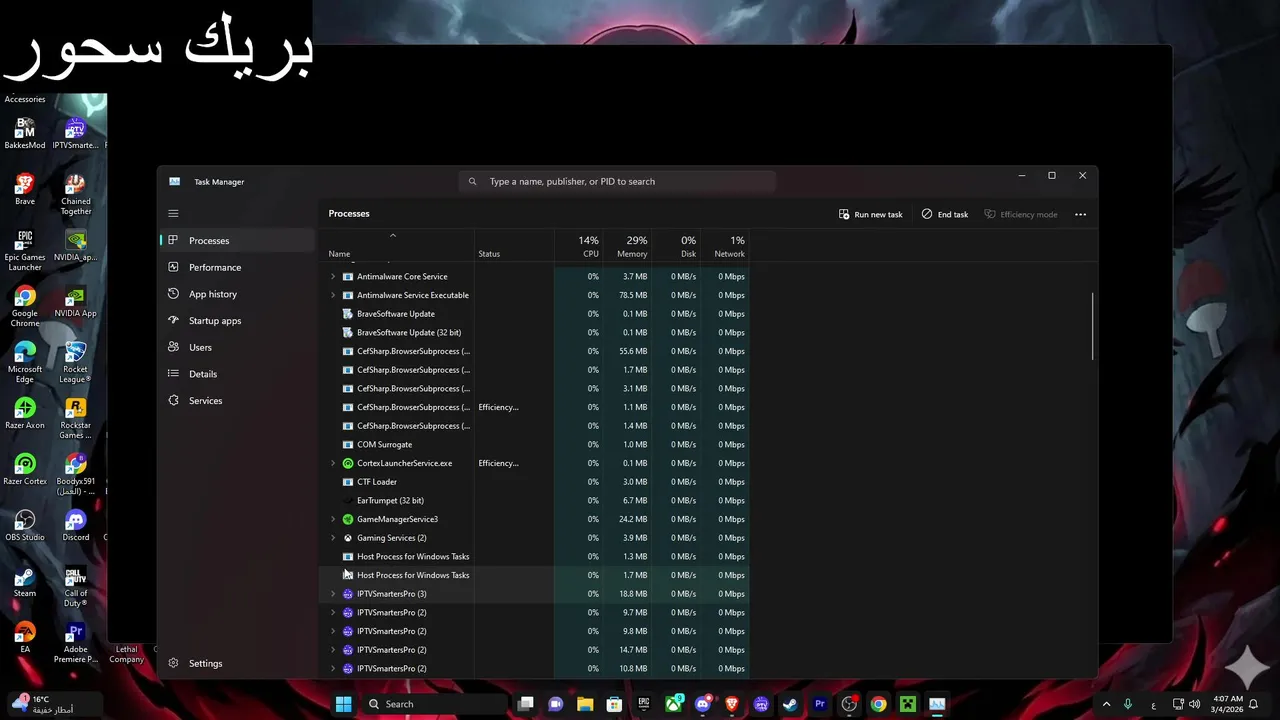
Task: Open the Users page
Action: (x=238, y=347)
